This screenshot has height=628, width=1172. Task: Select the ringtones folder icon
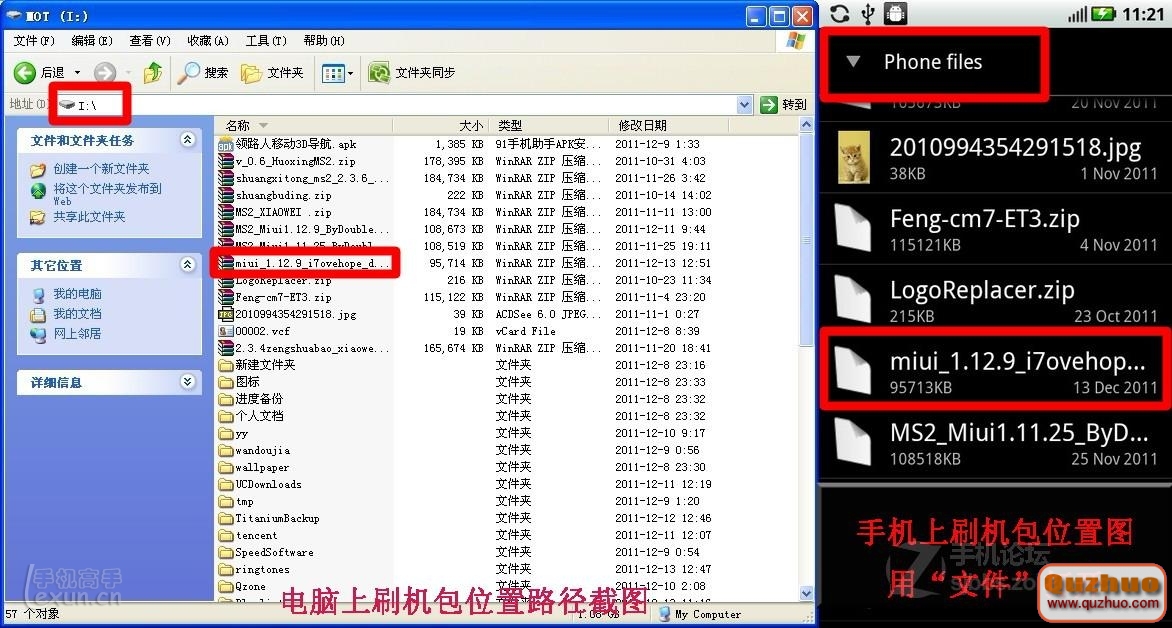pos(226,570)
